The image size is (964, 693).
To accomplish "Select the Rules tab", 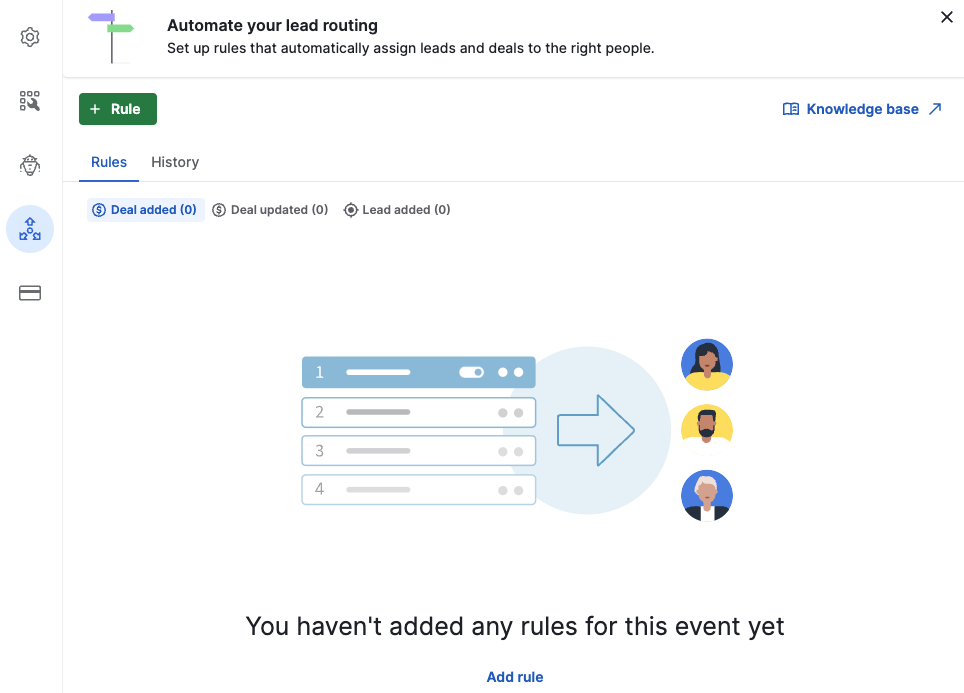I will click(109, 162).
